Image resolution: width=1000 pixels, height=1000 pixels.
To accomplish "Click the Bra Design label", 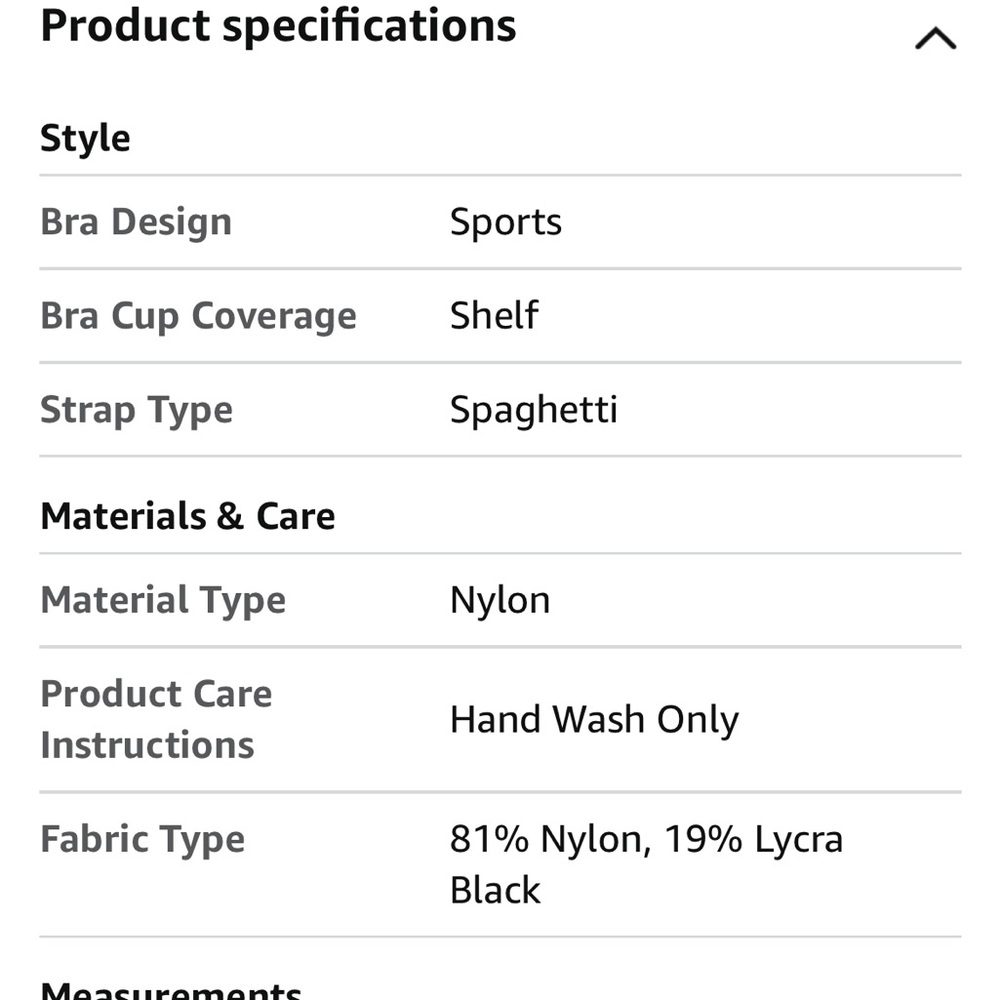I will coord(136,222).
